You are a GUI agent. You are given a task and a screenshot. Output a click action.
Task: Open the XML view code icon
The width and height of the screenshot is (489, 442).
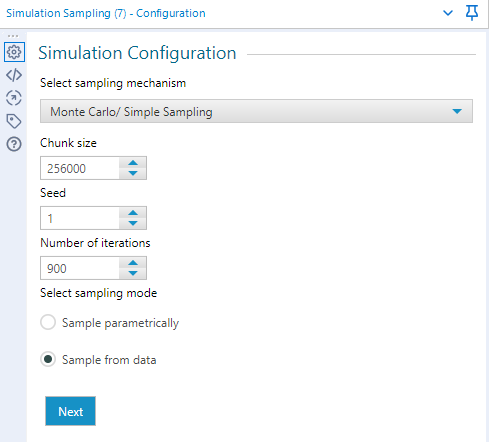point(14,75)
